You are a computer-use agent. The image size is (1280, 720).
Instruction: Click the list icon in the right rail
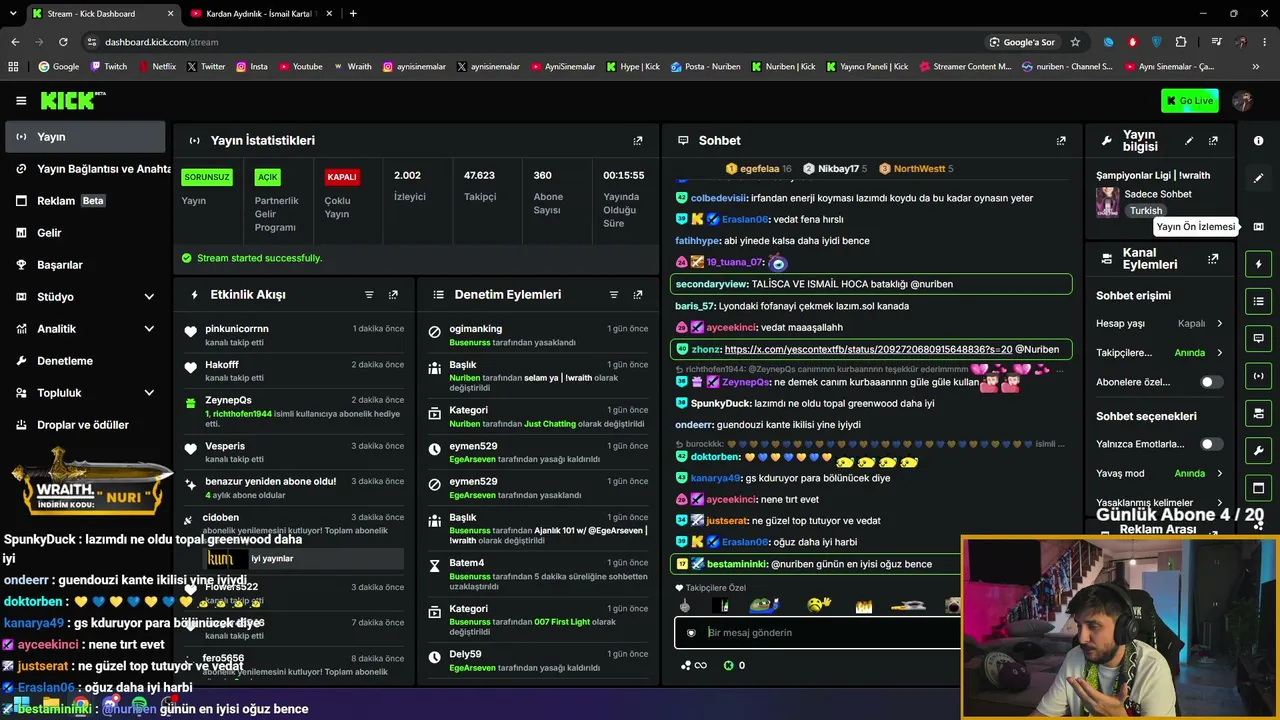[1258, 301]
